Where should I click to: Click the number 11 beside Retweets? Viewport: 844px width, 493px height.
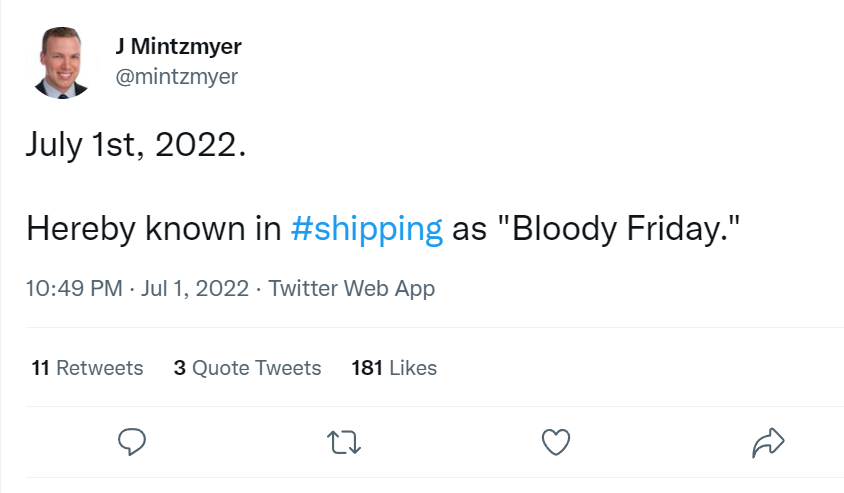tap(40, 368)
